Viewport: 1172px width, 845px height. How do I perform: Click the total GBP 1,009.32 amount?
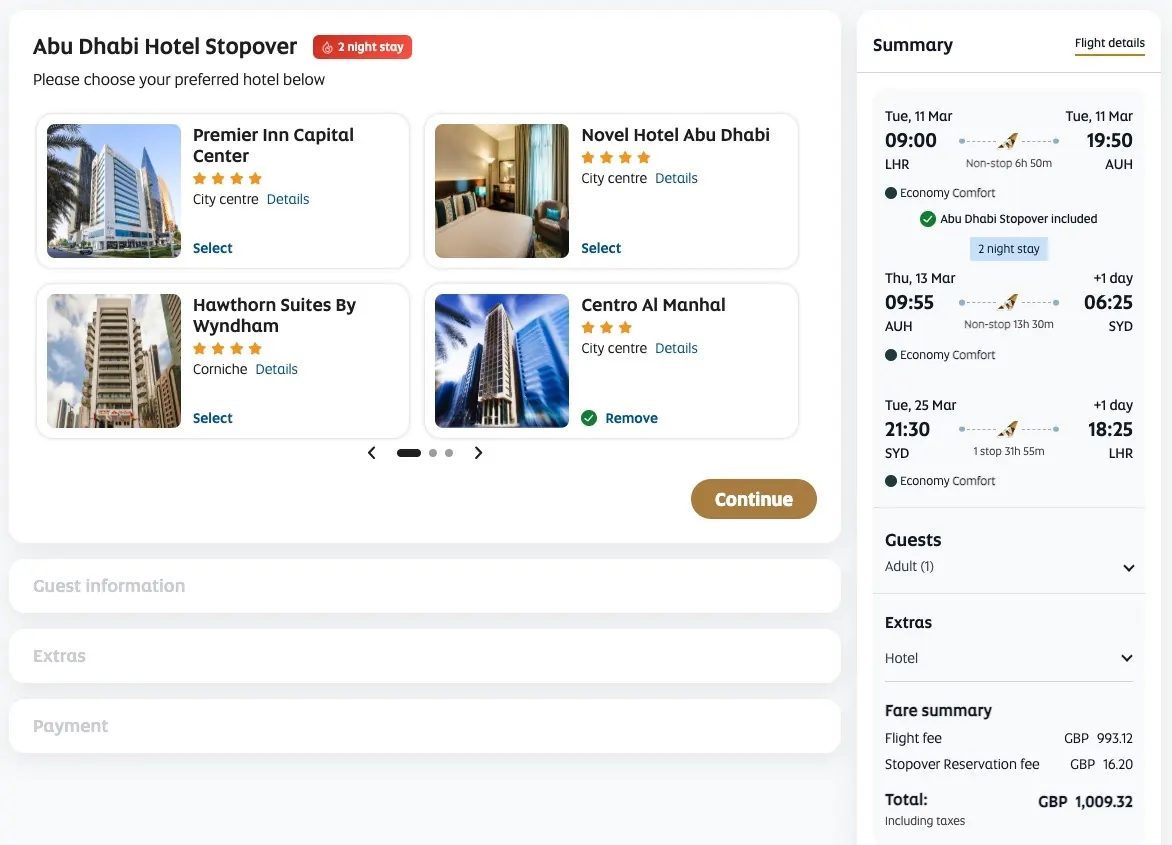pyautogui.click(x=1085, y=802)
